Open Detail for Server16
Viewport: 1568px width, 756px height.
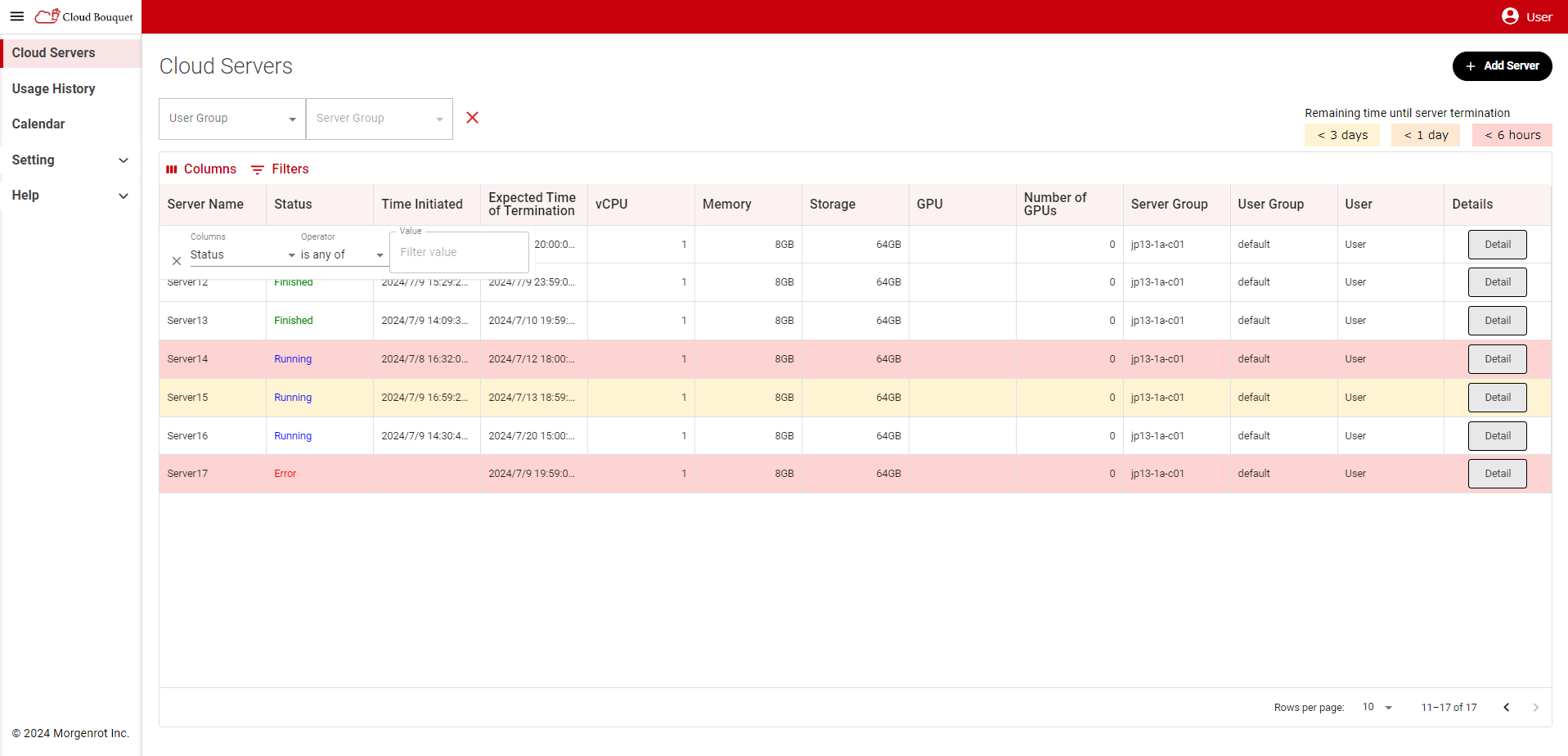1497,436
